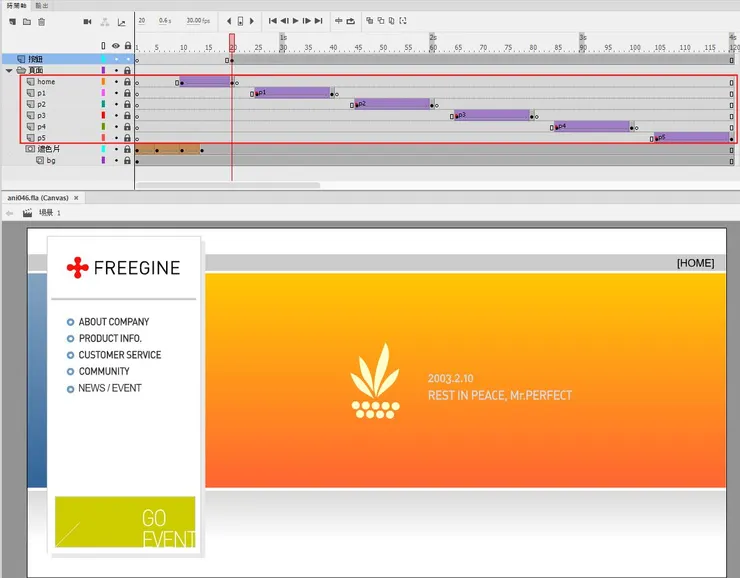Click the modify markers icon
This screenshot has width=740, height=578.
pos(403,21)
